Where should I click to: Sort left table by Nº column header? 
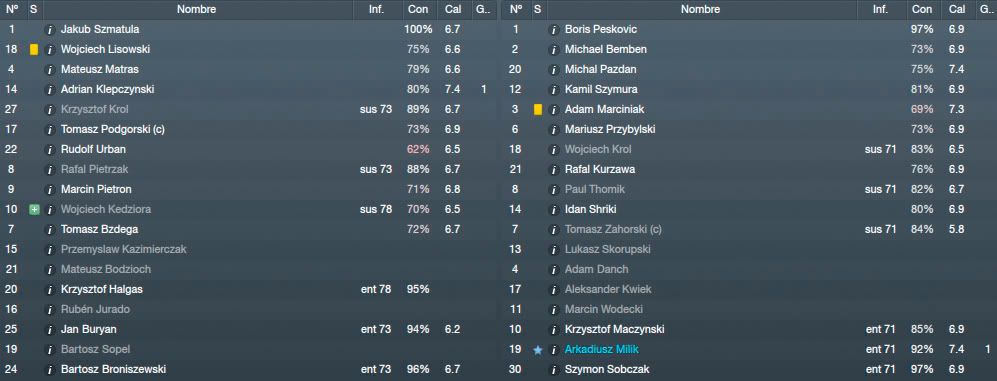[x=12, y=10]
